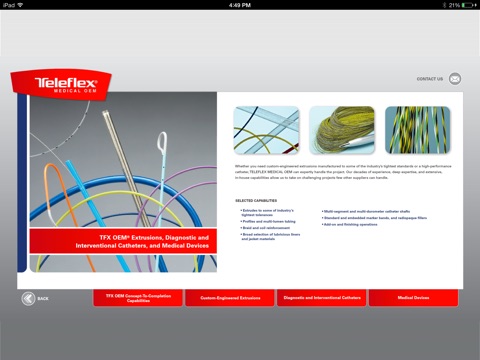Image resolution: width=480 pixels, height=360 pixels.
Task: Tap the Selected Capabilities heading
Action: point(256,201)
